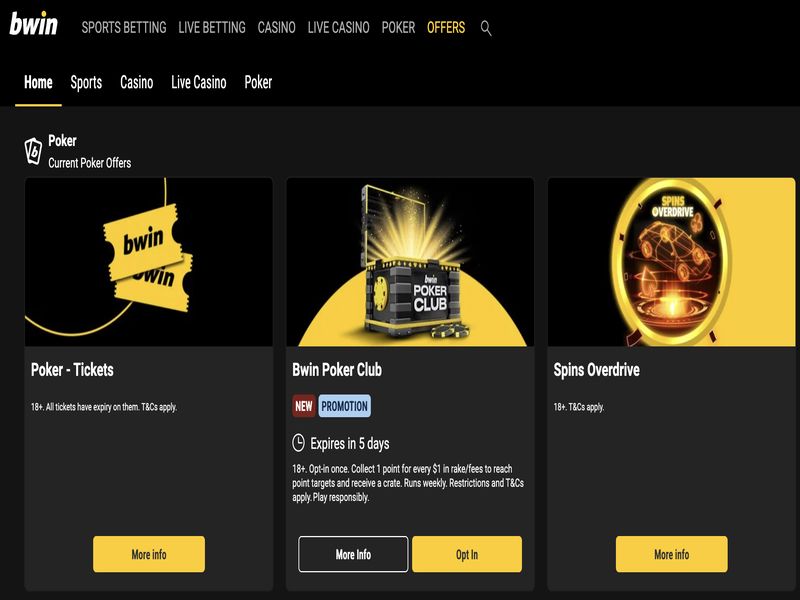Click the clock icon beside Expires in 5 days
The image size is (800, 600).
point(298,443)
